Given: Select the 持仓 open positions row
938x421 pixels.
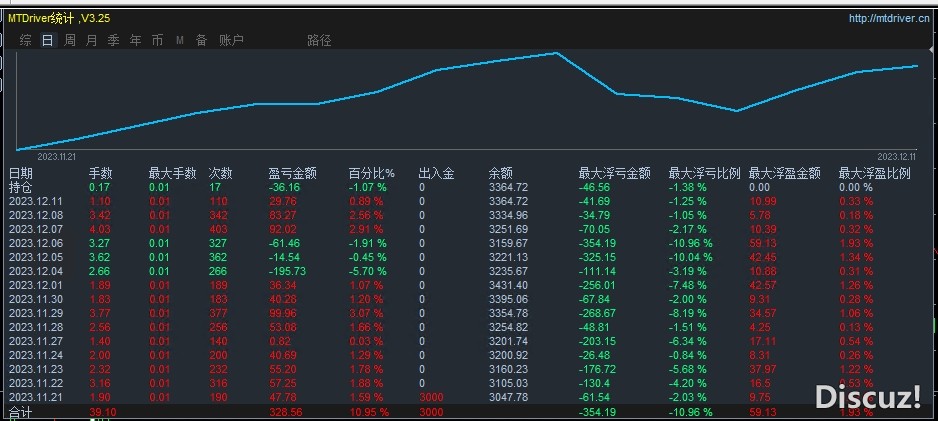Looking at the screenshot, I should (x=21, y=187).
